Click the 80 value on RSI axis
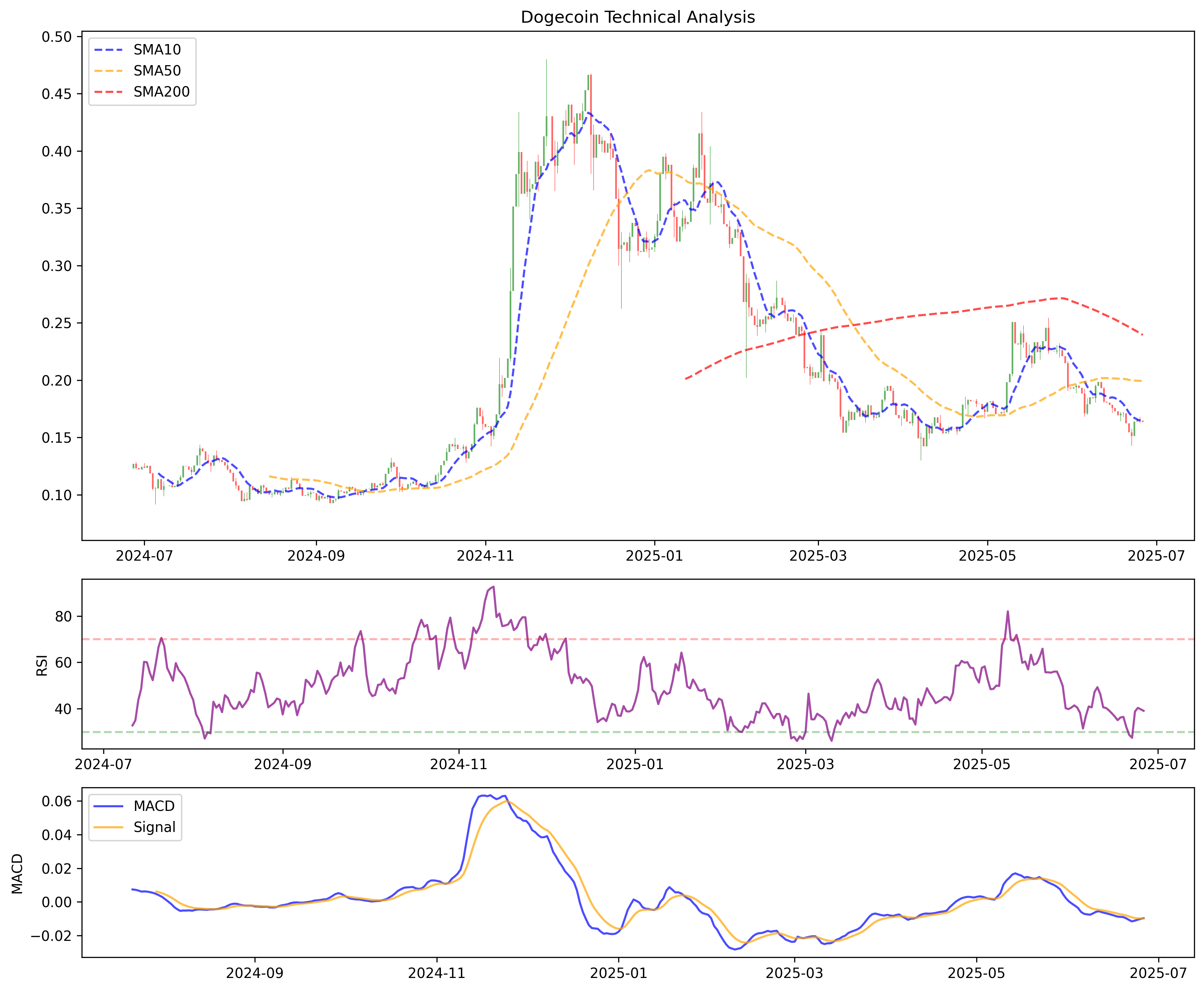Image resolution: width=1204 pixels, height=991 pixels. point(64,616)
